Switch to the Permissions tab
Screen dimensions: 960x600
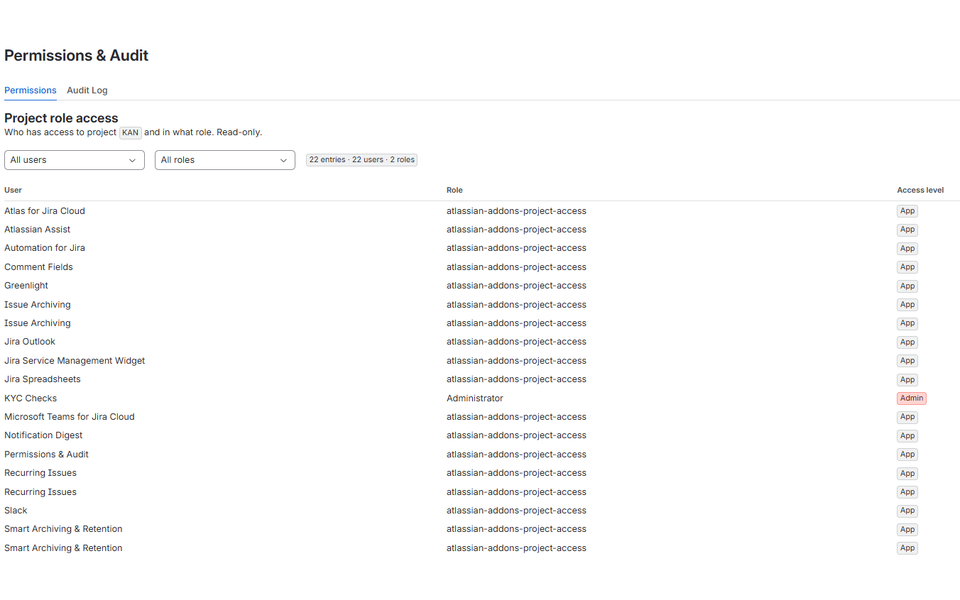(30, 90)
